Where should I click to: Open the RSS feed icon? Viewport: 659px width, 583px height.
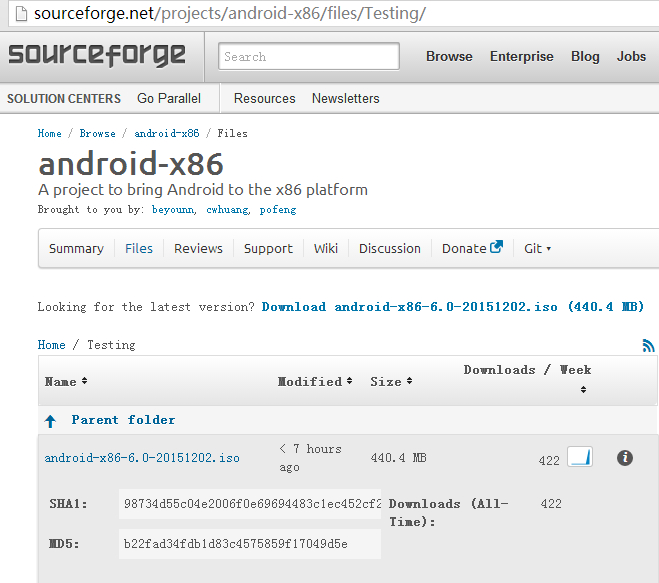(x=648, y=345)
